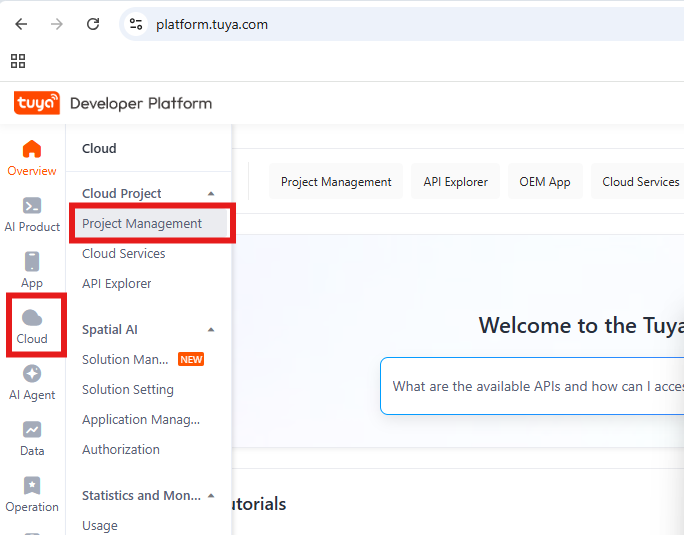Open Usage menu item
The height and width of the screenshot is (535, 684).
pyautogui.click(x=100, y=525)
